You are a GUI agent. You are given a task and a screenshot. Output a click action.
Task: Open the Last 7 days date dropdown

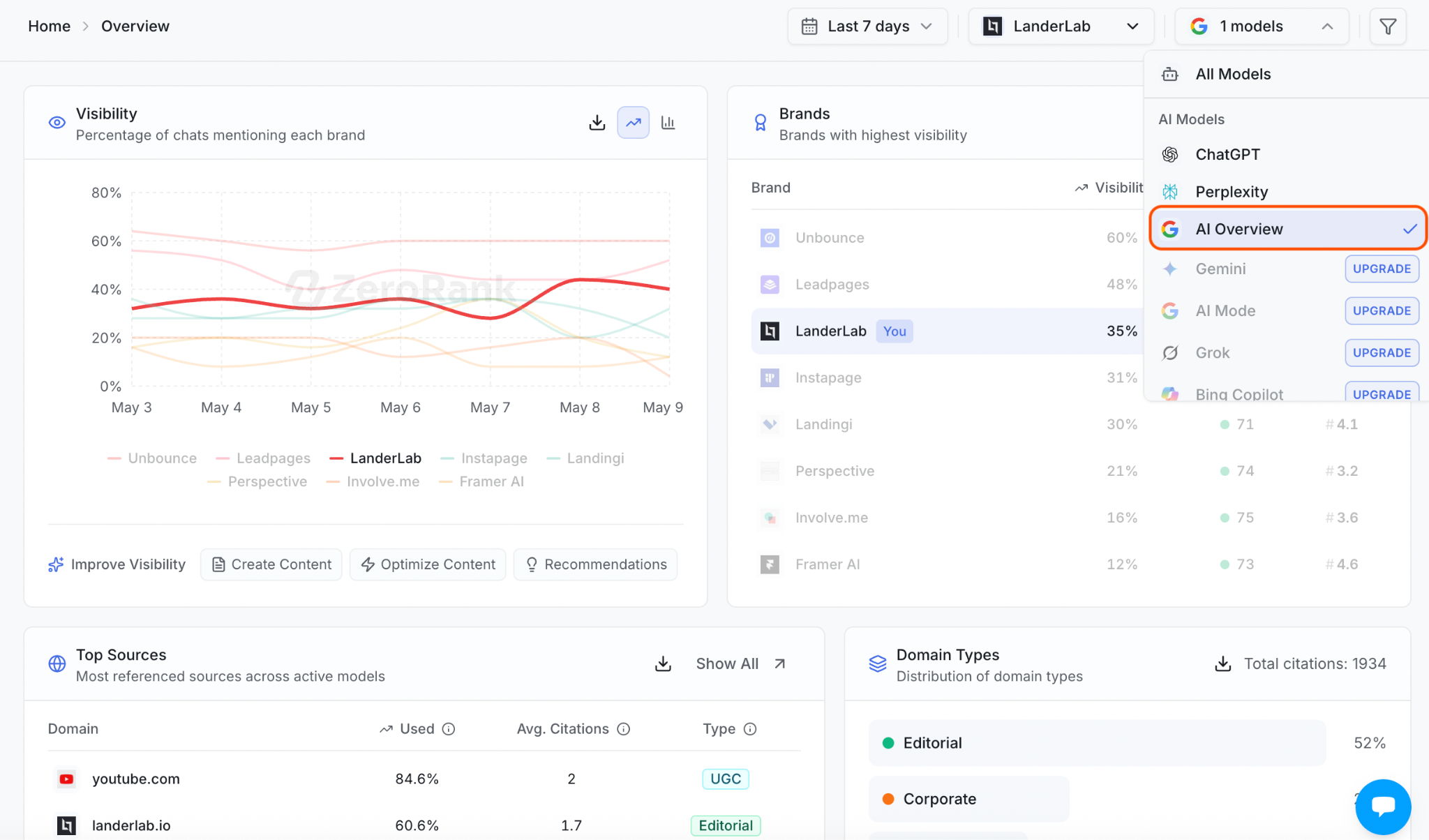pos(867,27)
